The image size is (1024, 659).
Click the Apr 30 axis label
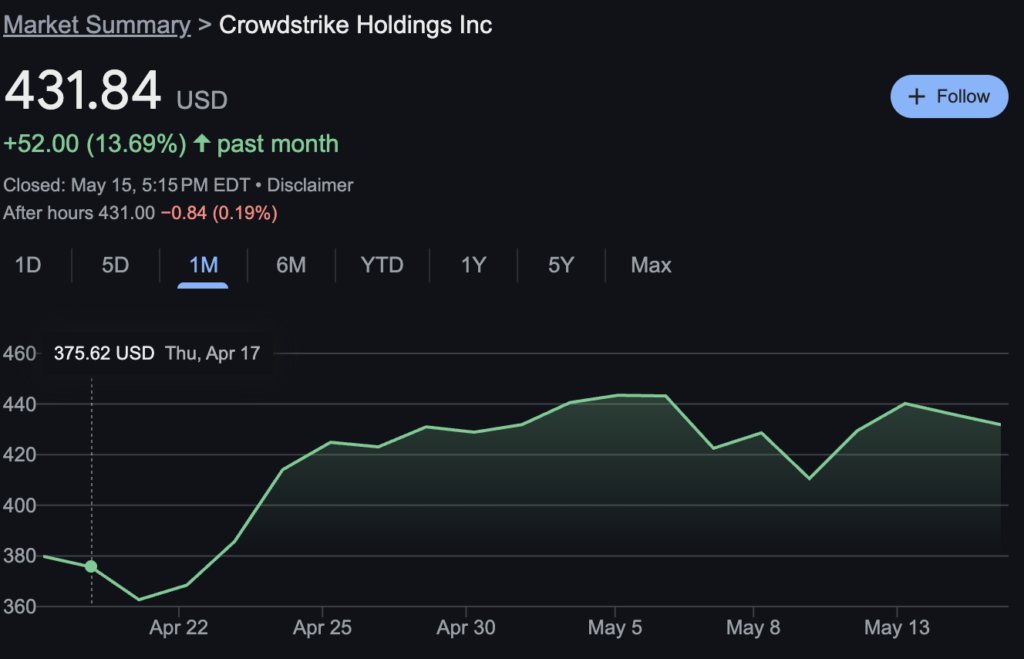pyautogui.click(x=466, y=628)
